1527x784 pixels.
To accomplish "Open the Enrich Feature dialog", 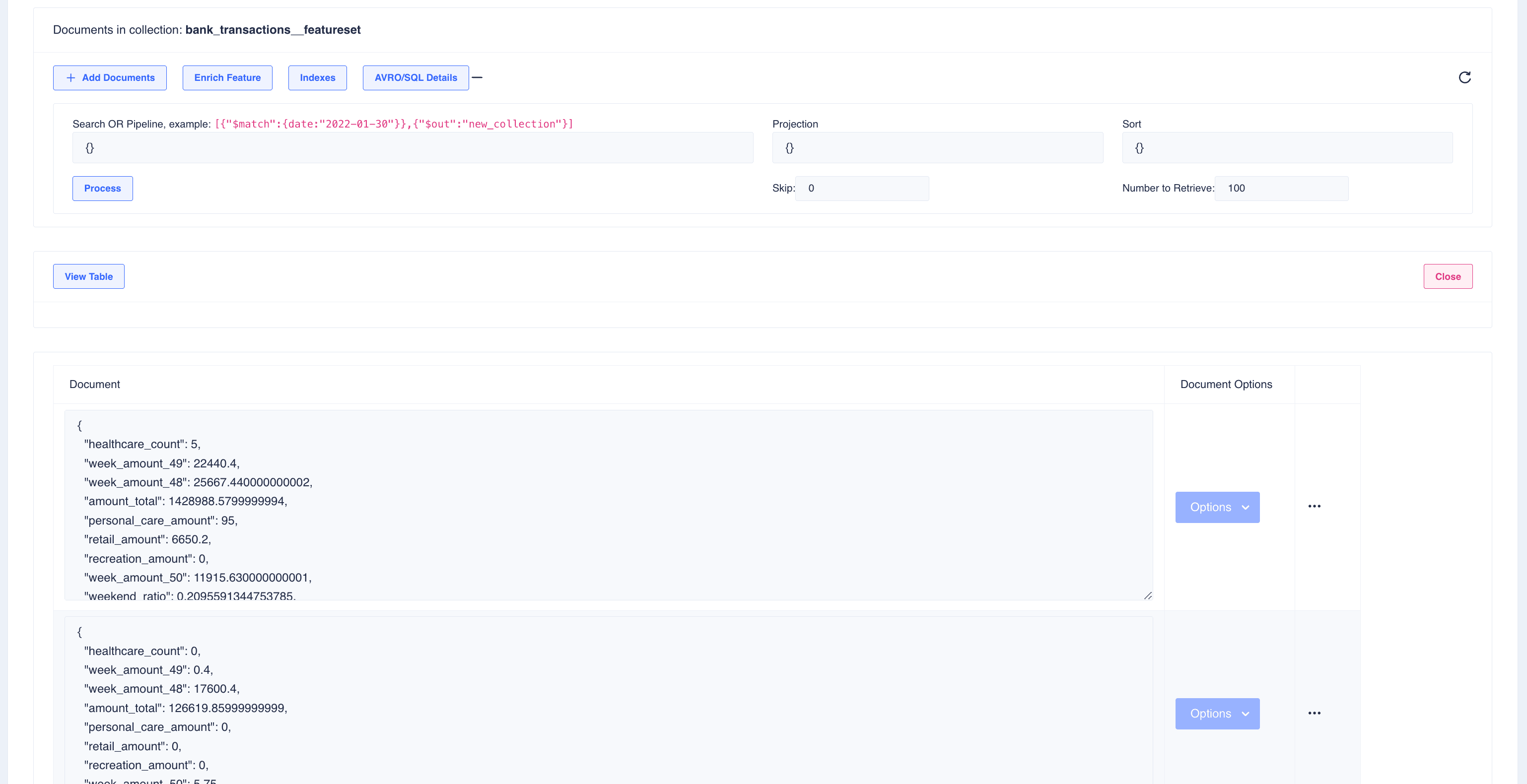I will [x=227, y=77].
